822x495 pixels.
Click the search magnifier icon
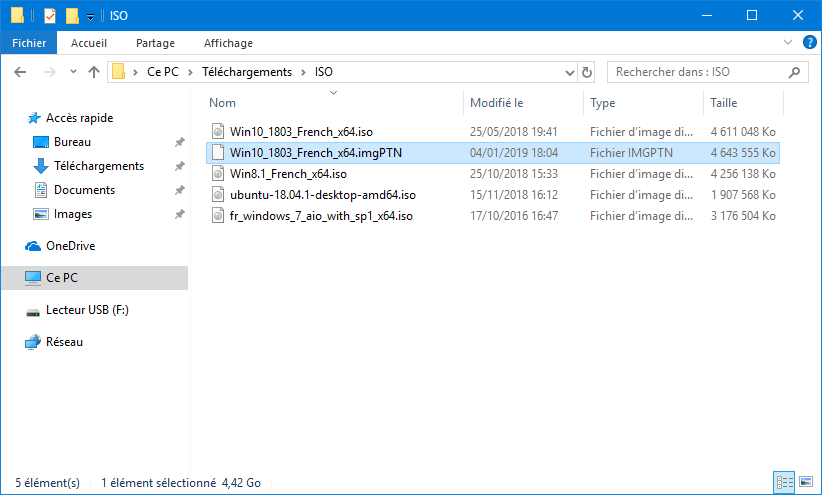pyautogui.click(x=794, y=72)
